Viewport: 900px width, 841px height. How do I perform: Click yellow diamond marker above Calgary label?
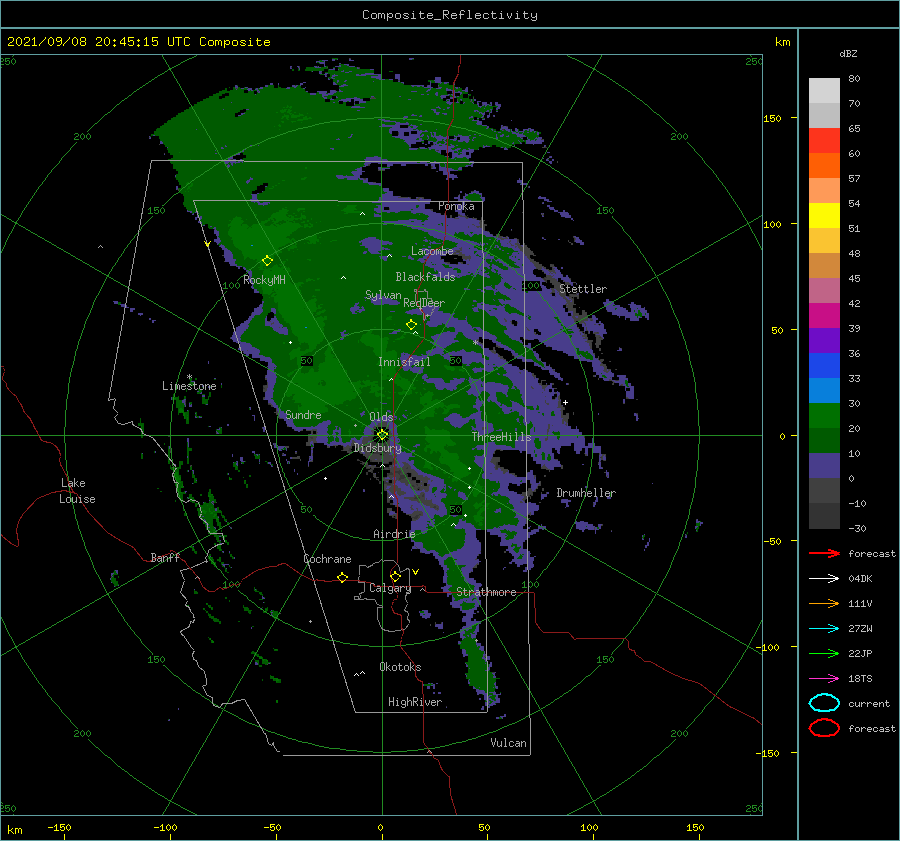point(395,576)
